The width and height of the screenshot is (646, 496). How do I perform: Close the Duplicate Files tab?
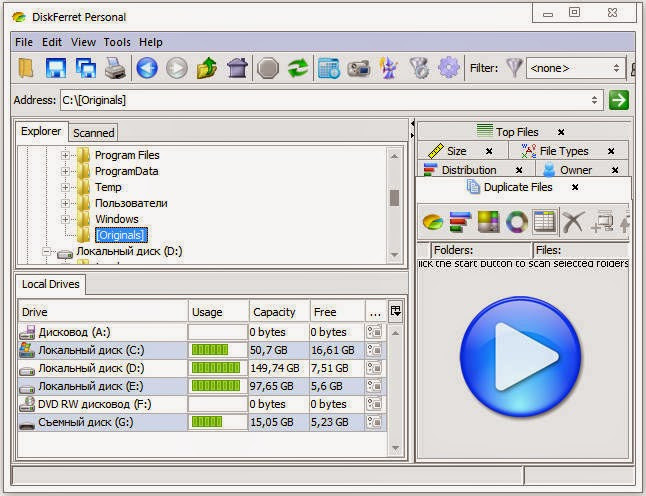(x=575, y=187)
